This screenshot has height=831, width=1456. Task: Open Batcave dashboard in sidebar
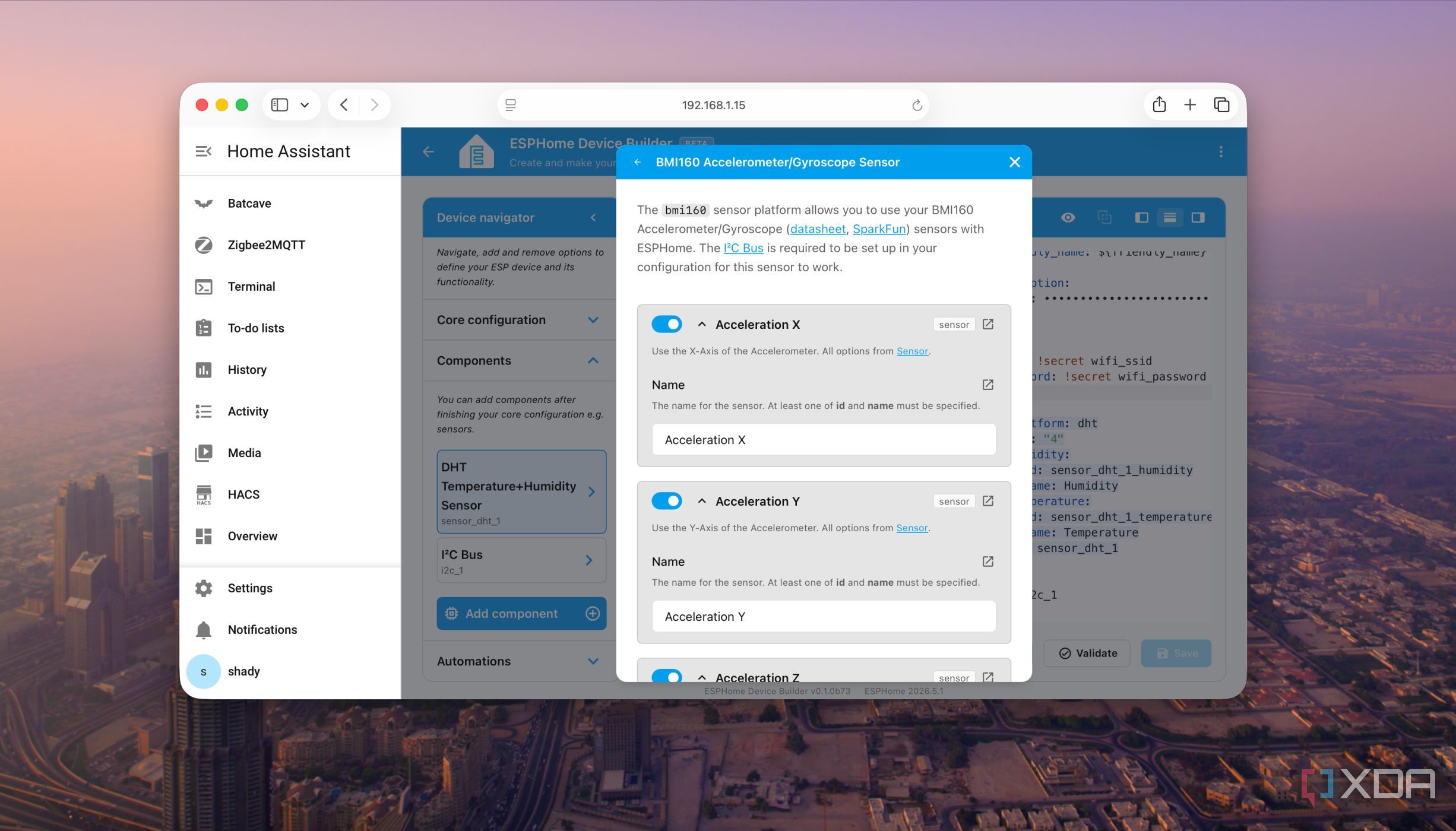[x=290, y=204]
